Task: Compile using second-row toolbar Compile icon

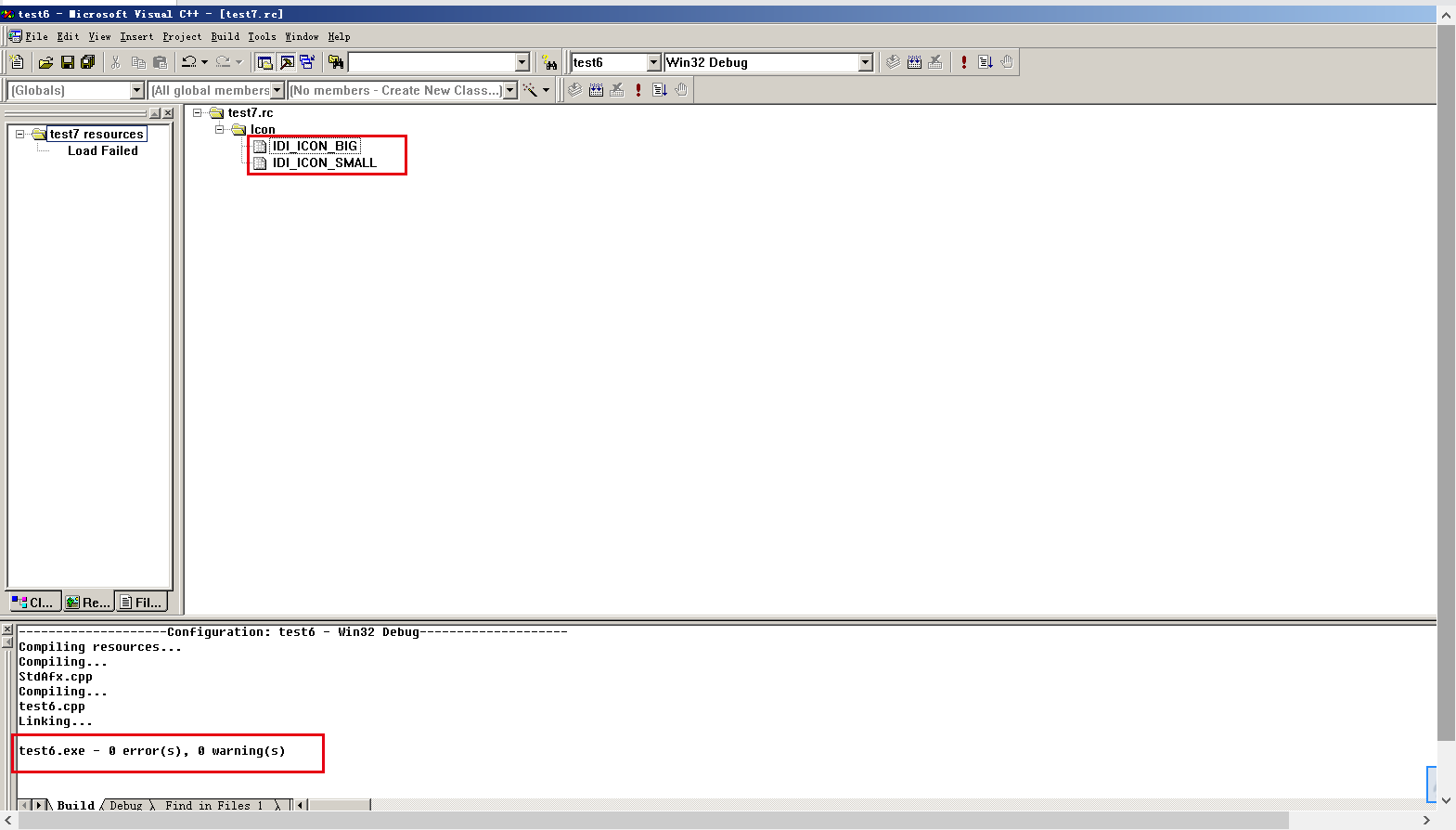Action: [574, 90]
